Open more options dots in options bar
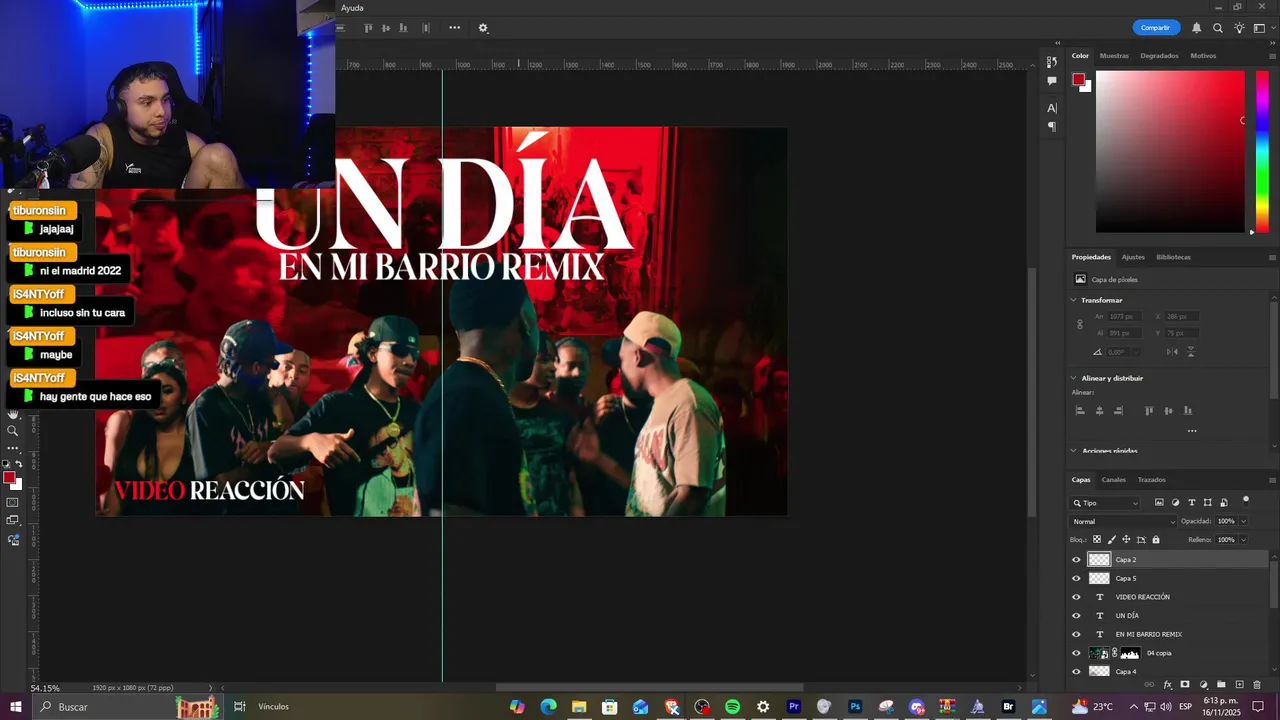 click(454, 28)
